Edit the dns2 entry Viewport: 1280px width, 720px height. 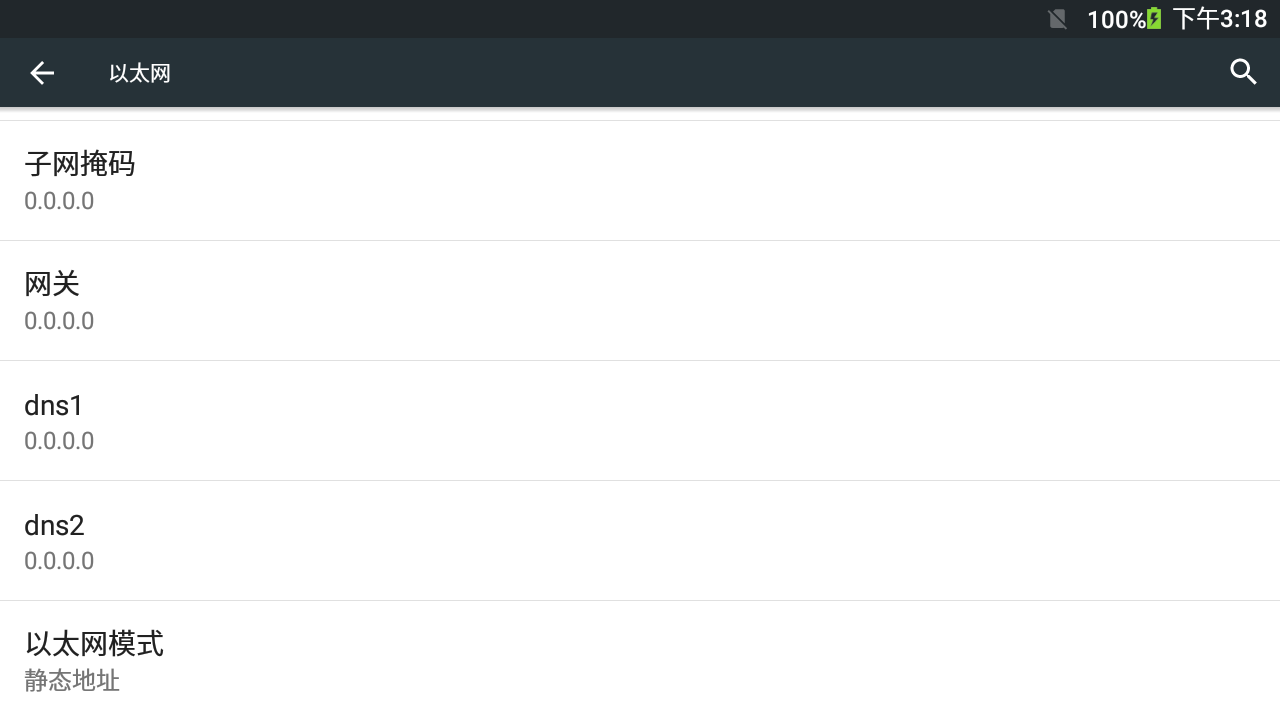coord(640,541)
